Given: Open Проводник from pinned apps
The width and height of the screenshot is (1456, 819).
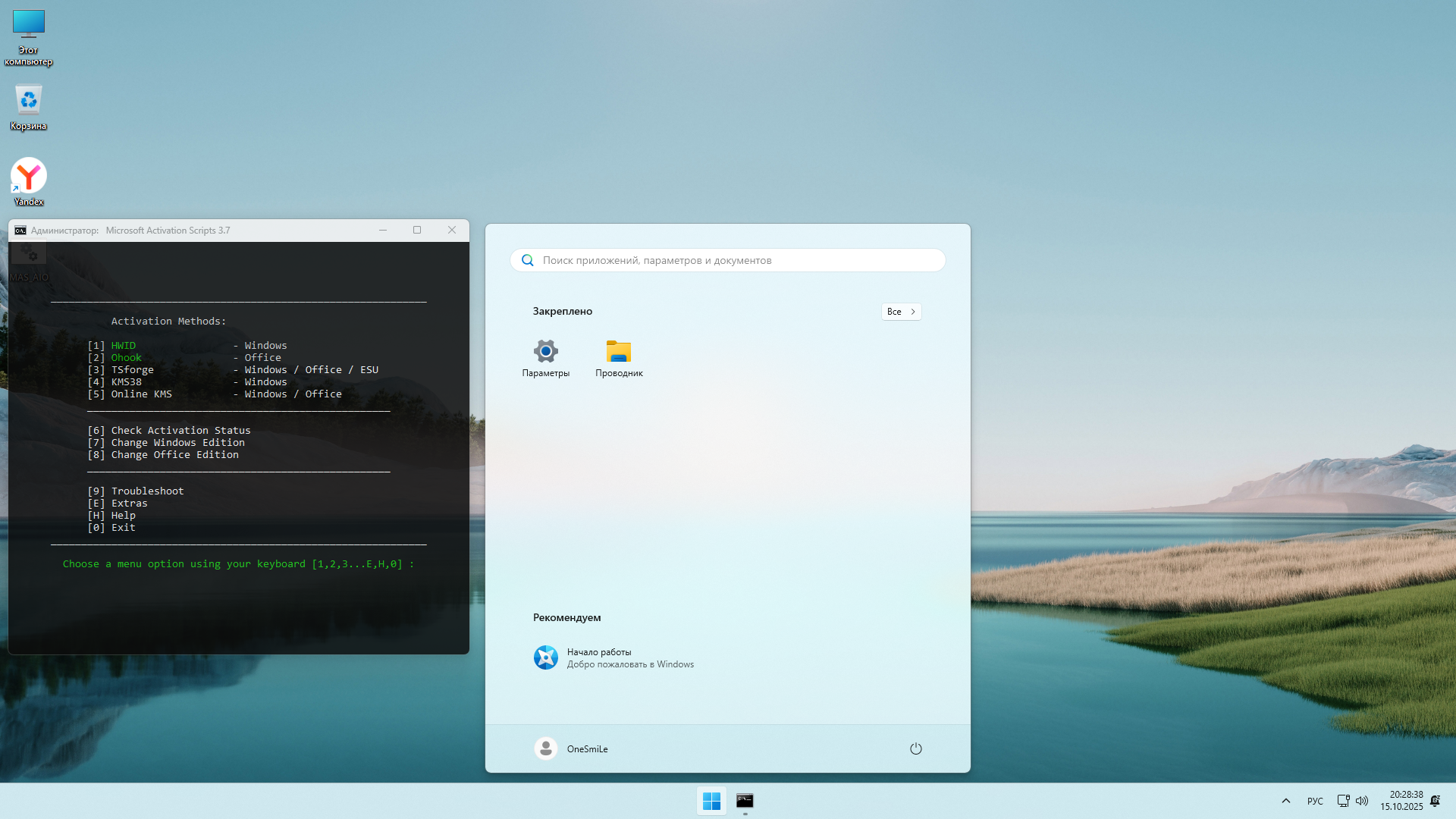Looking at the screenshot, I should (x=619, y=358).
